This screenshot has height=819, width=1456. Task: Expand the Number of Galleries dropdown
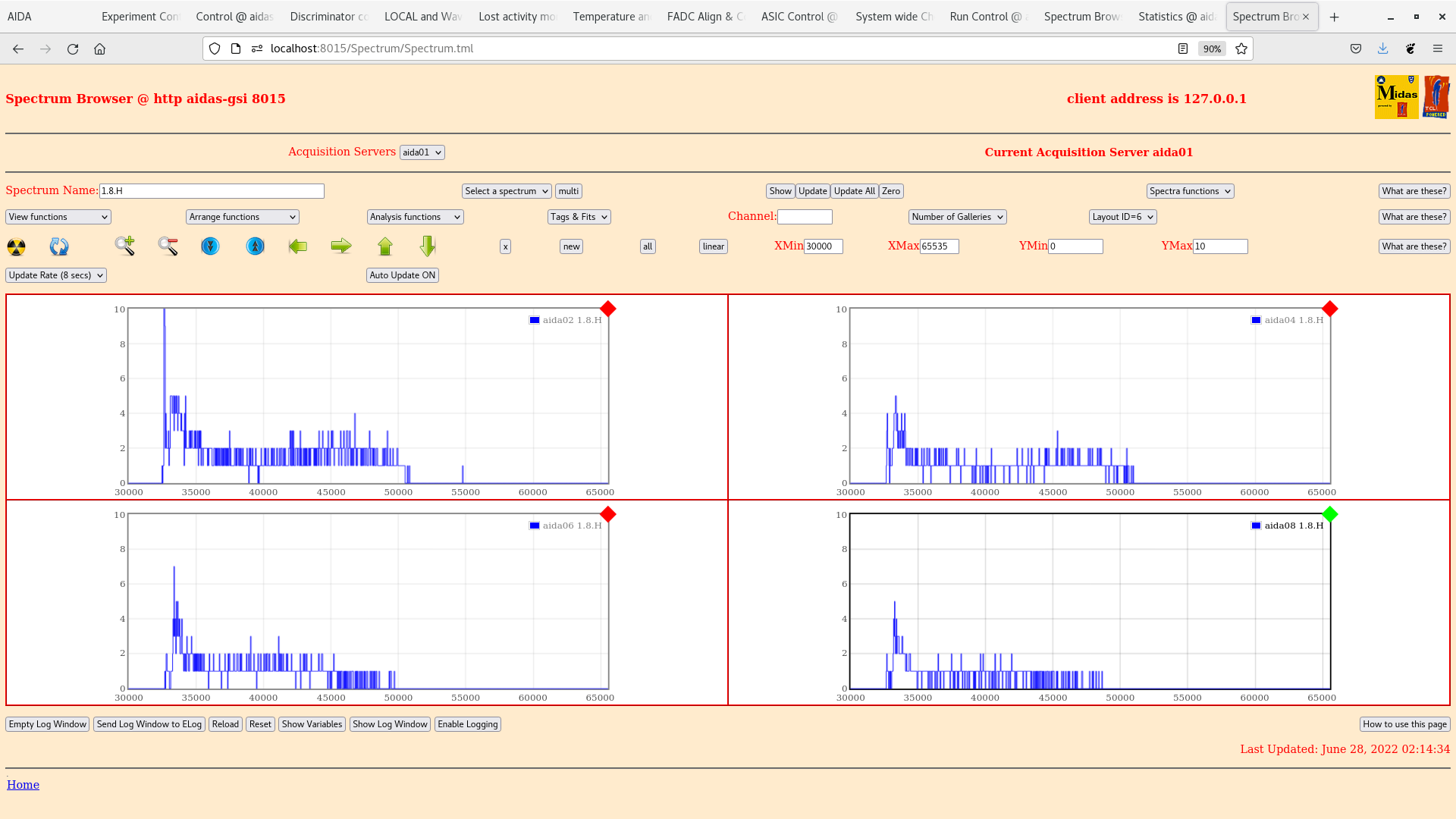957,217
